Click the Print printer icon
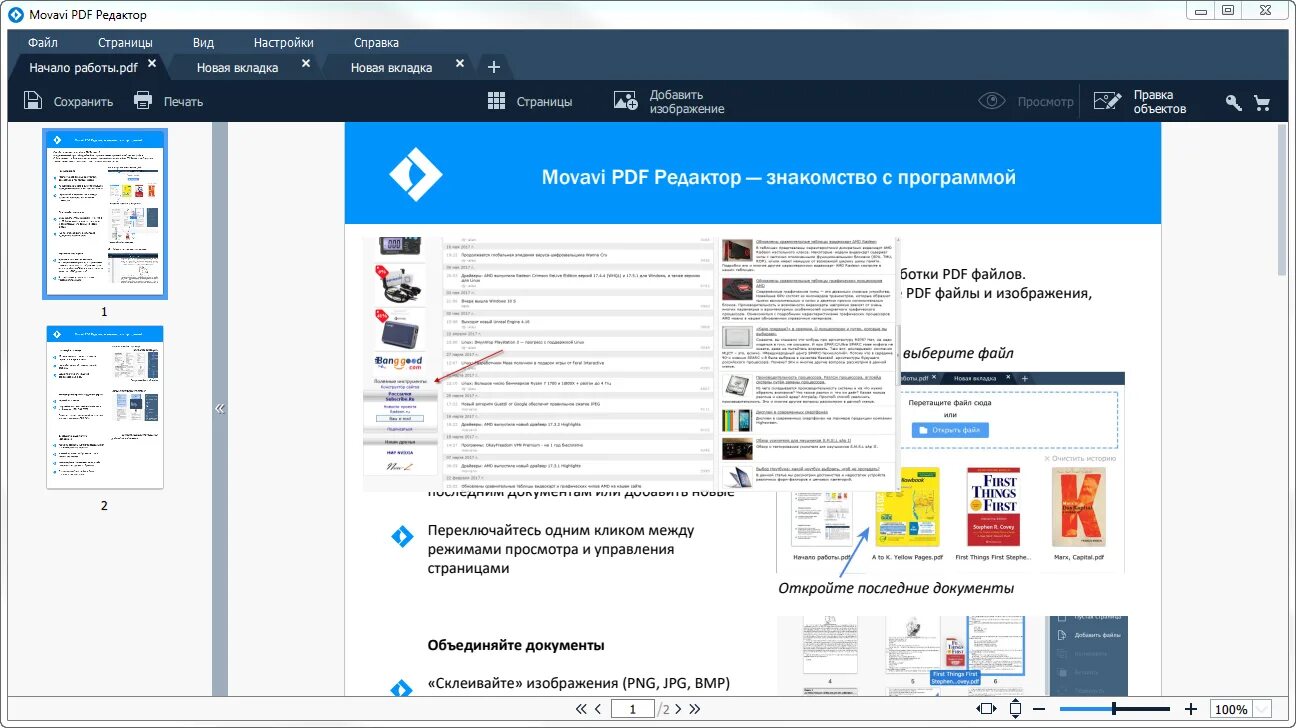Image resolution: width=1296 pixels, height=728 pixels. 143,100
